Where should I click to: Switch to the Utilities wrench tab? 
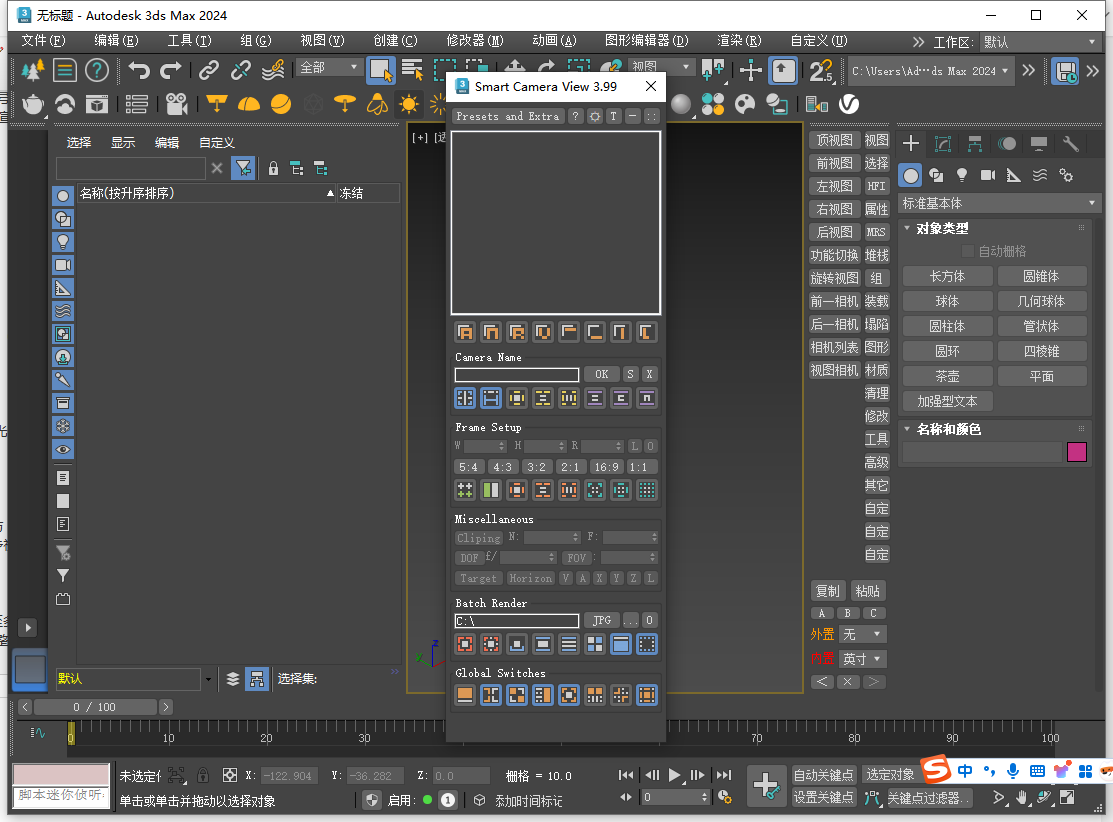click(1071, 144)
